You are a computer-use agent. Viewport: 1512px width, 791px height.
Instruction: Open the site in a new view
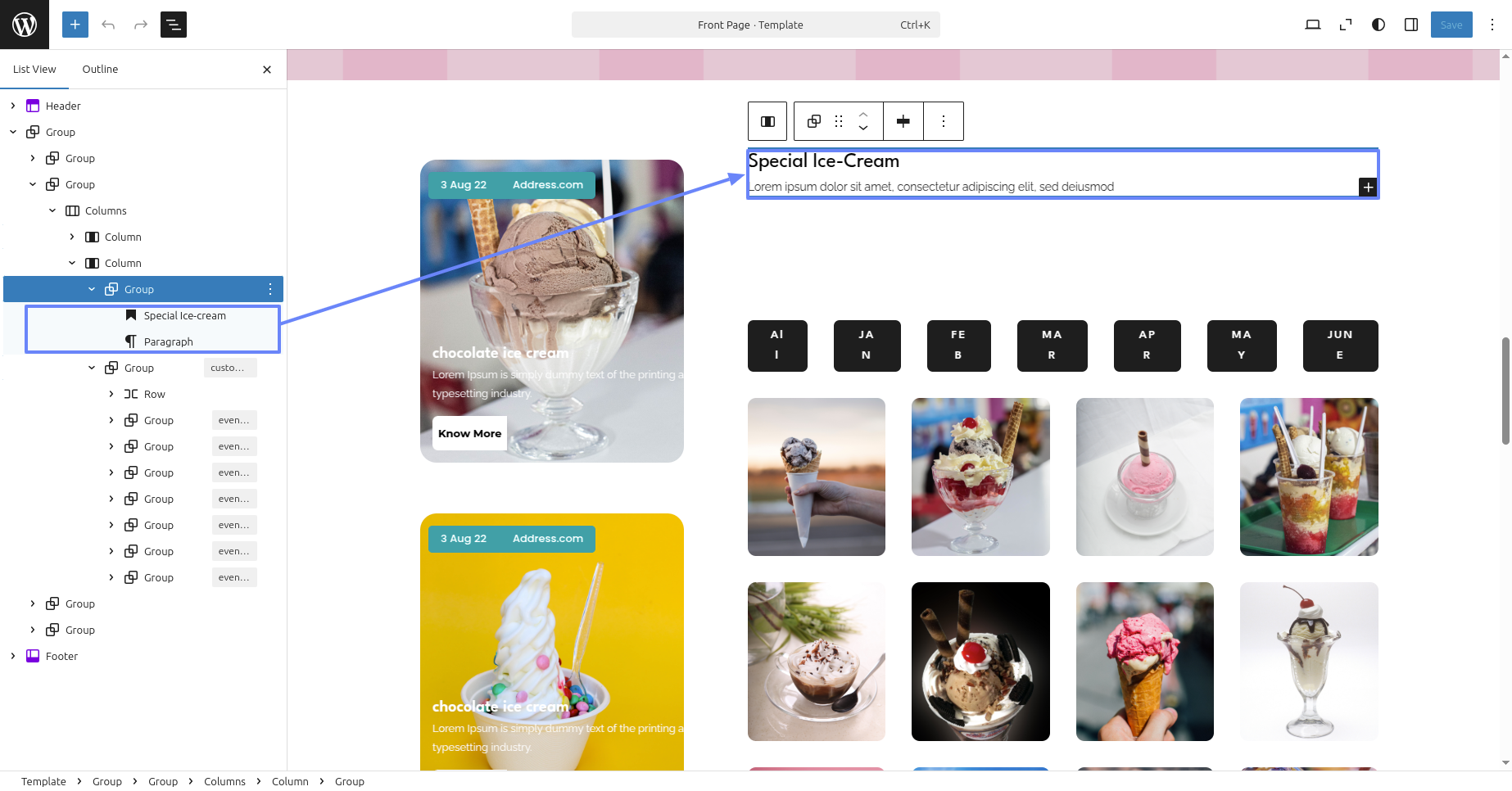pyautogui.click(x=1346, y=25)
